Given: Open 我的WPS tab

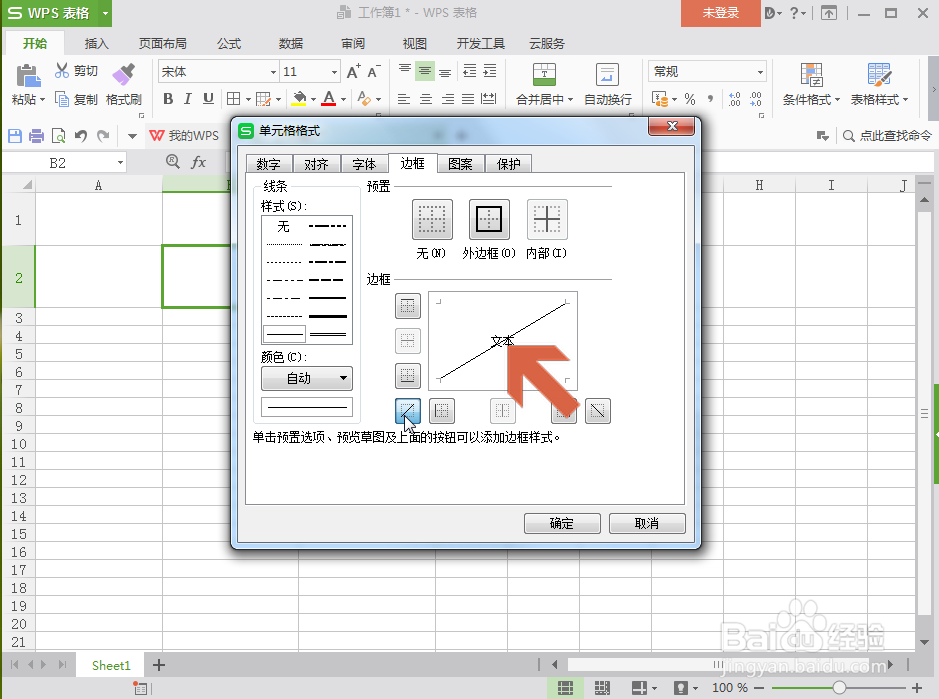Looking at the screenshot, I should [184, 136].
